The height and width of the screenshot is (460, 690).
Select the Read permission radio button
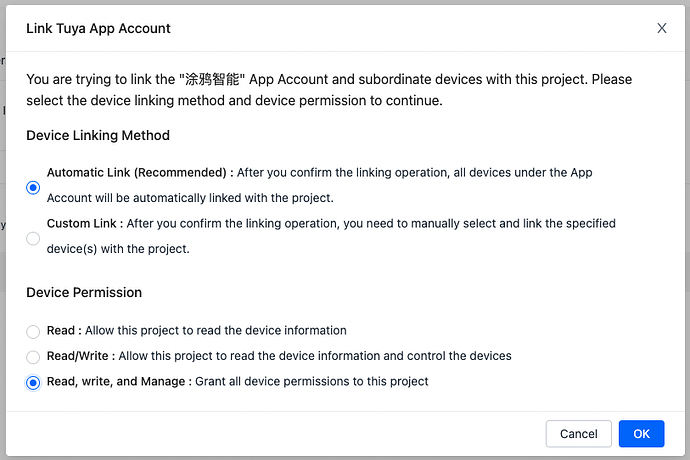point(34,331)
